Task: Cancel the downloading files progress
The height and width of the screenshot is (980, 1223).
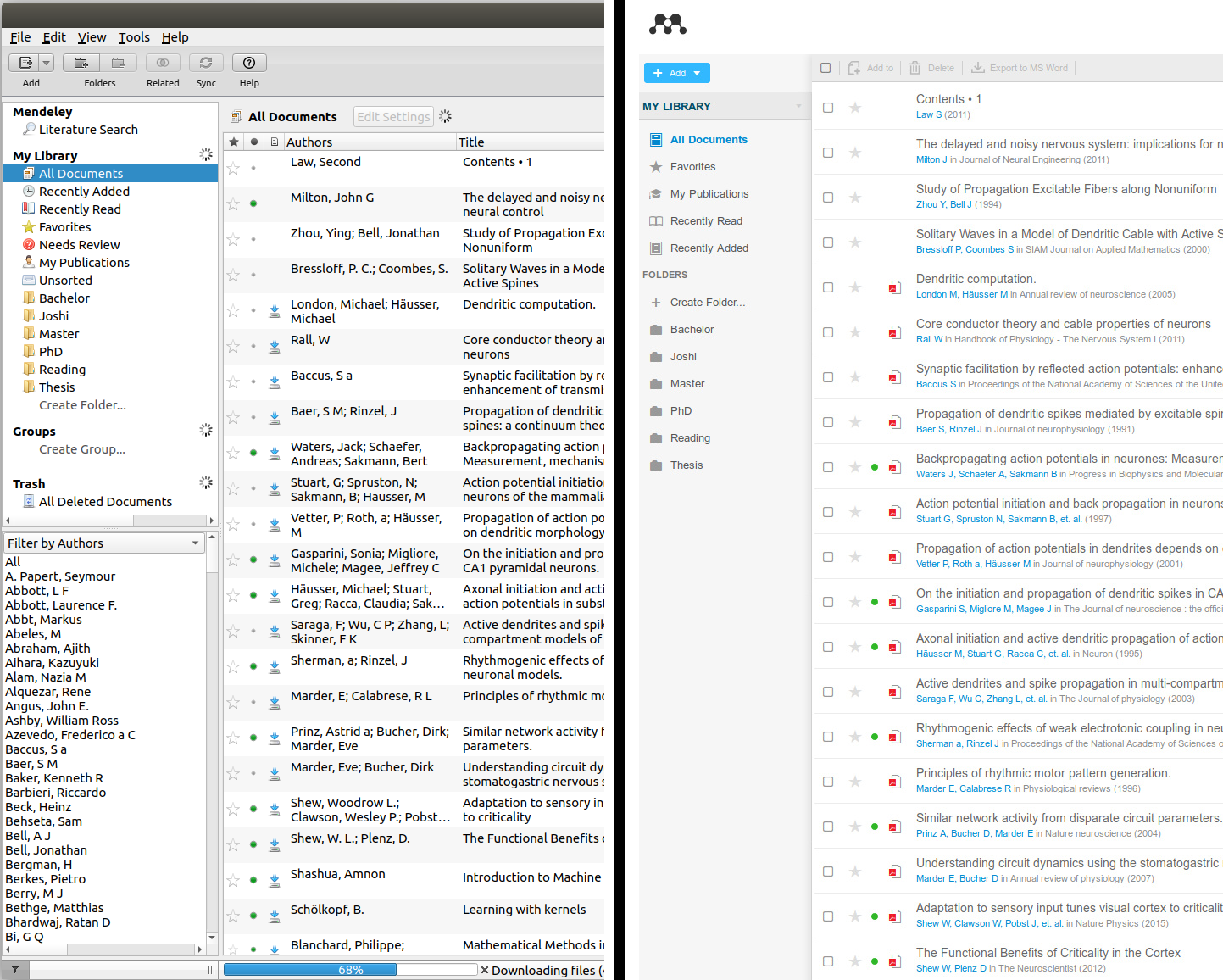Action: pos(484,970)
